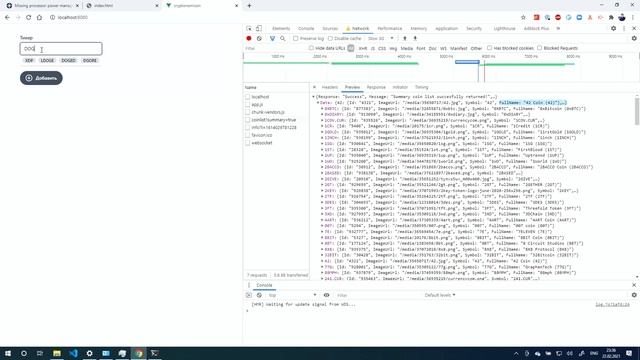
Task: Open Chrome from the taskbar
Action: pyautogui.click(x=139, y=353)
